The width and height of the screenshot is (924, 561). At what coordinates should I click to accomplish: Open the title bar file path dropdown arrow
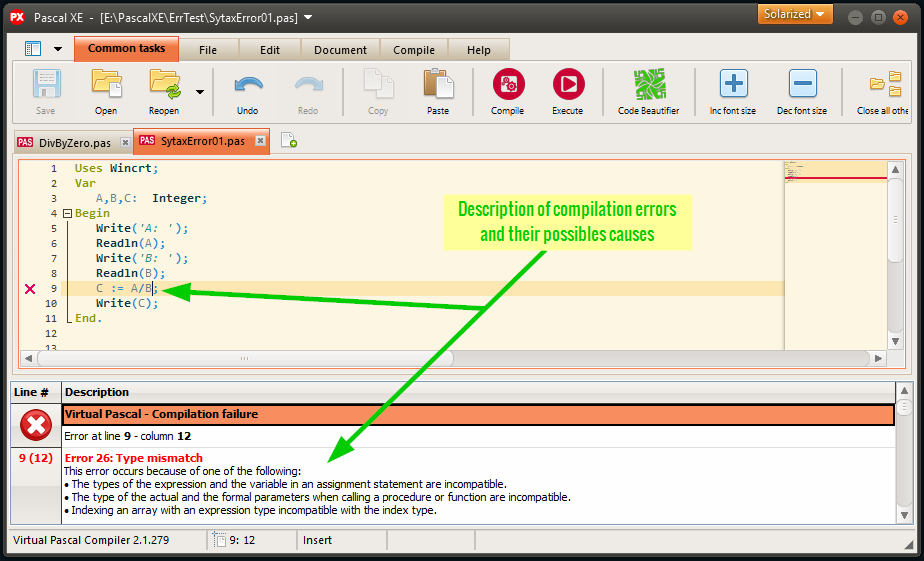pyautogui.click(x=308, y=18)
